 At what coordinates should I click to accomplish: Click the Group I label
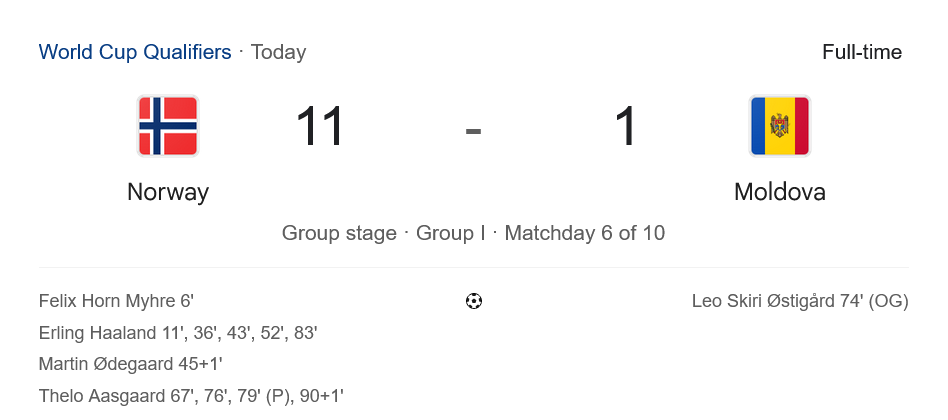(450, 234)
